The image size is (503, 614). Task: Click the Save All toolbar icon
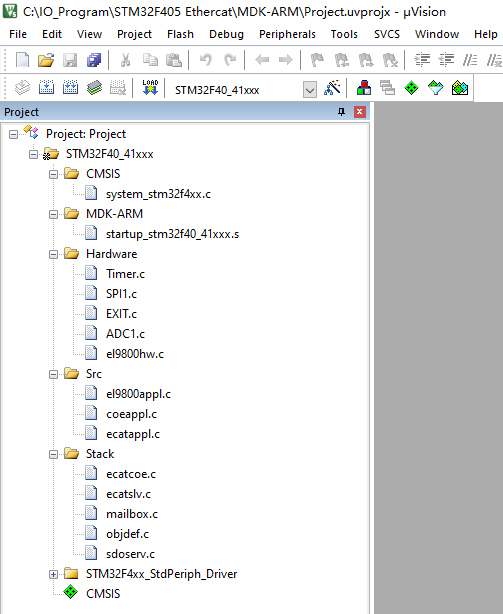coord(94,60)
